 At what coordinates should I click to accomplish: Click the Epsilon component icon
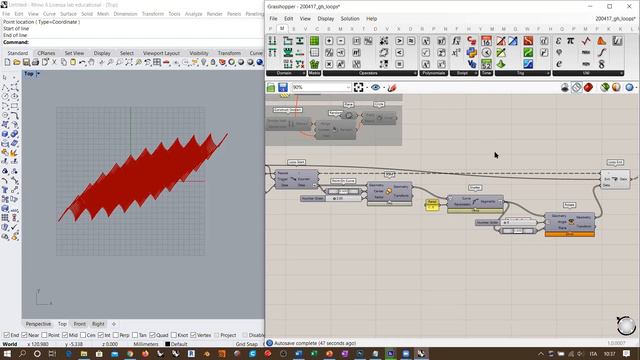(x=559, y=41)
